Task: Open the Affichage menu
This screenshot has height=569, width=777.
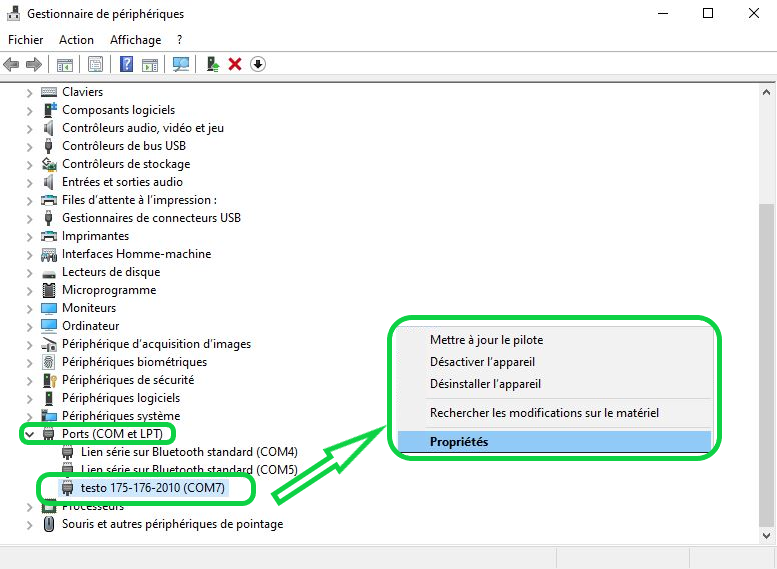Action: 134,40
